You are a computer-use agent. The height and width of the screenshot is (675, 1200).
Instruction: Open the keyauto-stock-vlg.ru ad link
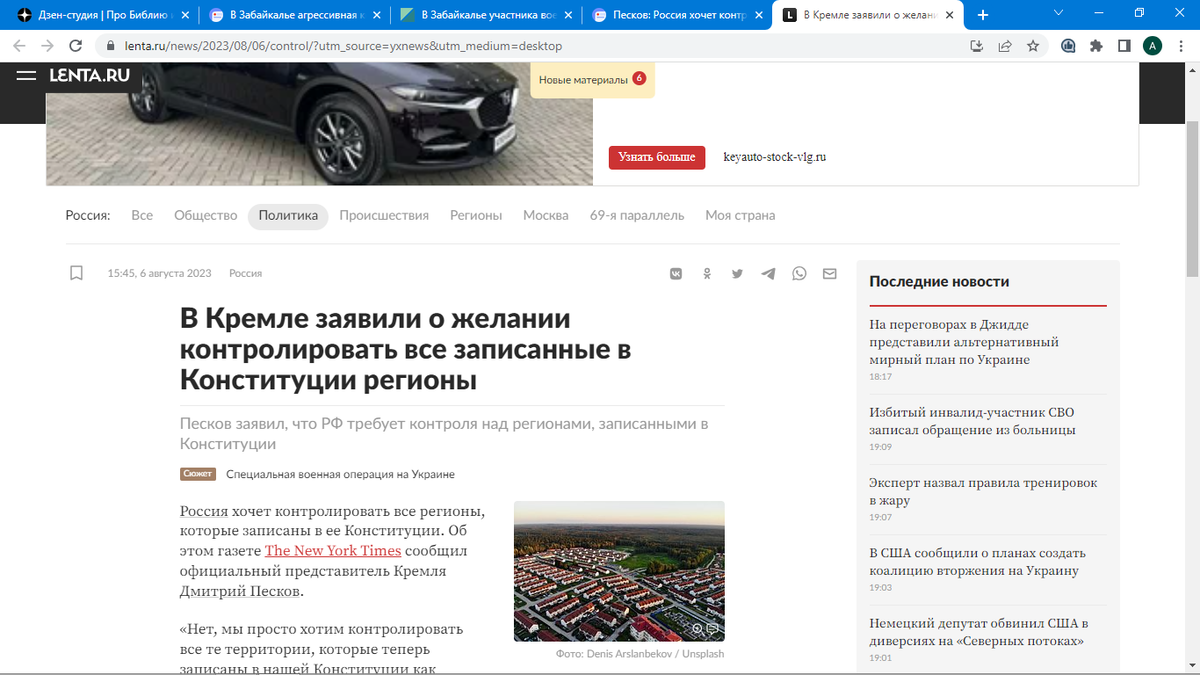point(775,157)
